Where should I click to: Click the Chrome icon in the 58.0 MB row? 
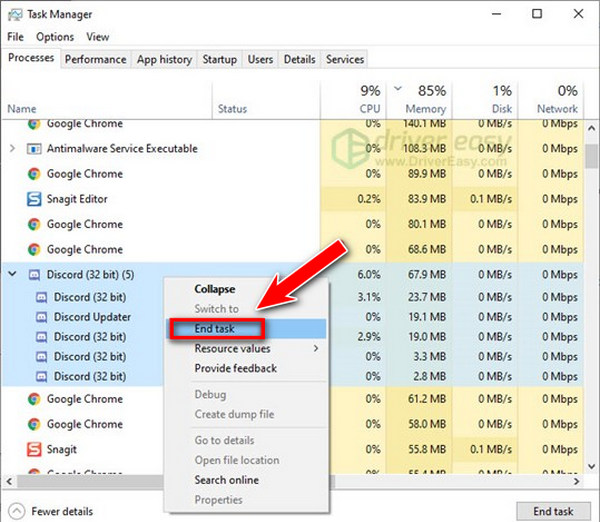pos(34,424)
